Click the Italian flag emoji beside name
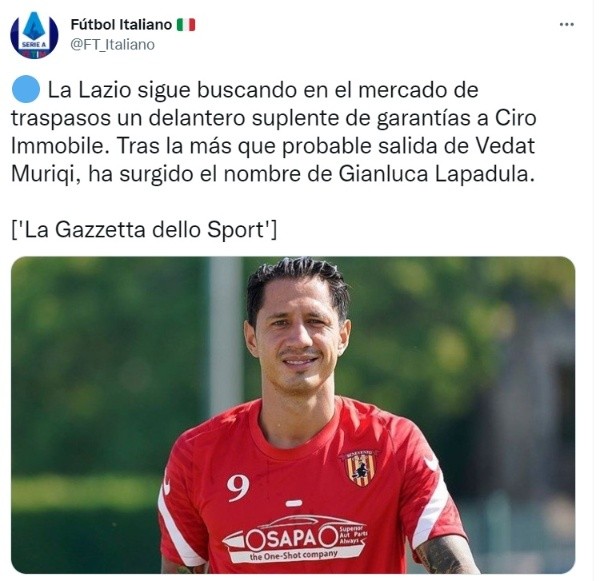Image resolution: width=600 pixels, height=581 pixels. (186, 25)
